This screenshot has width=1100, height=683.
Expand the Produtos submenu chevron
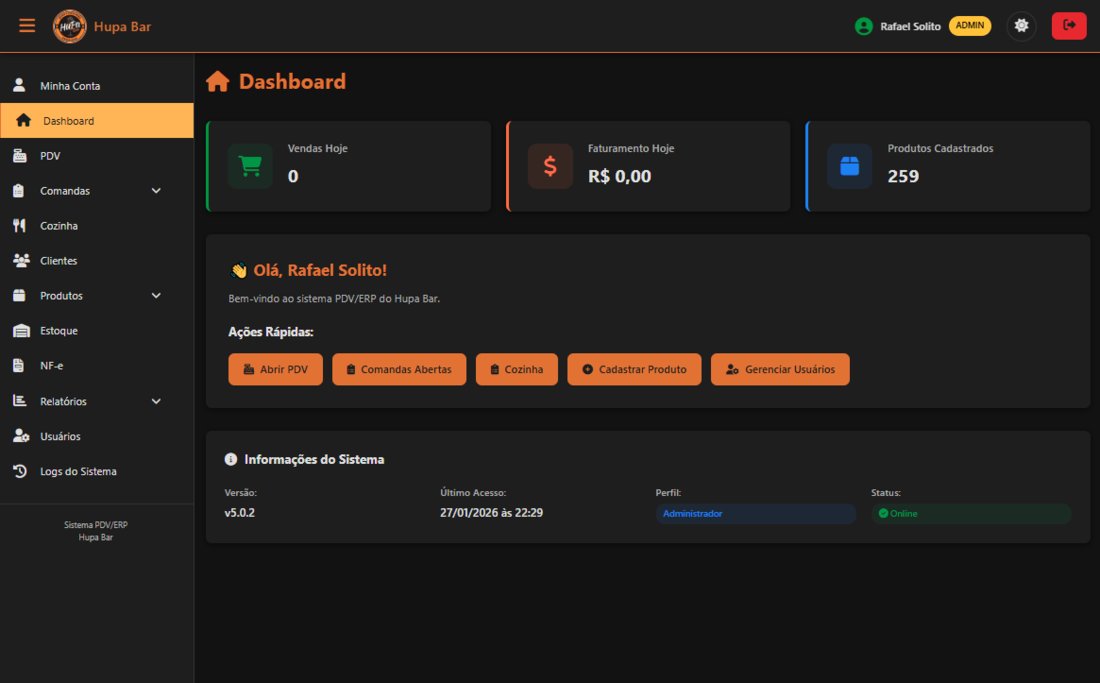tap(156, 296)
